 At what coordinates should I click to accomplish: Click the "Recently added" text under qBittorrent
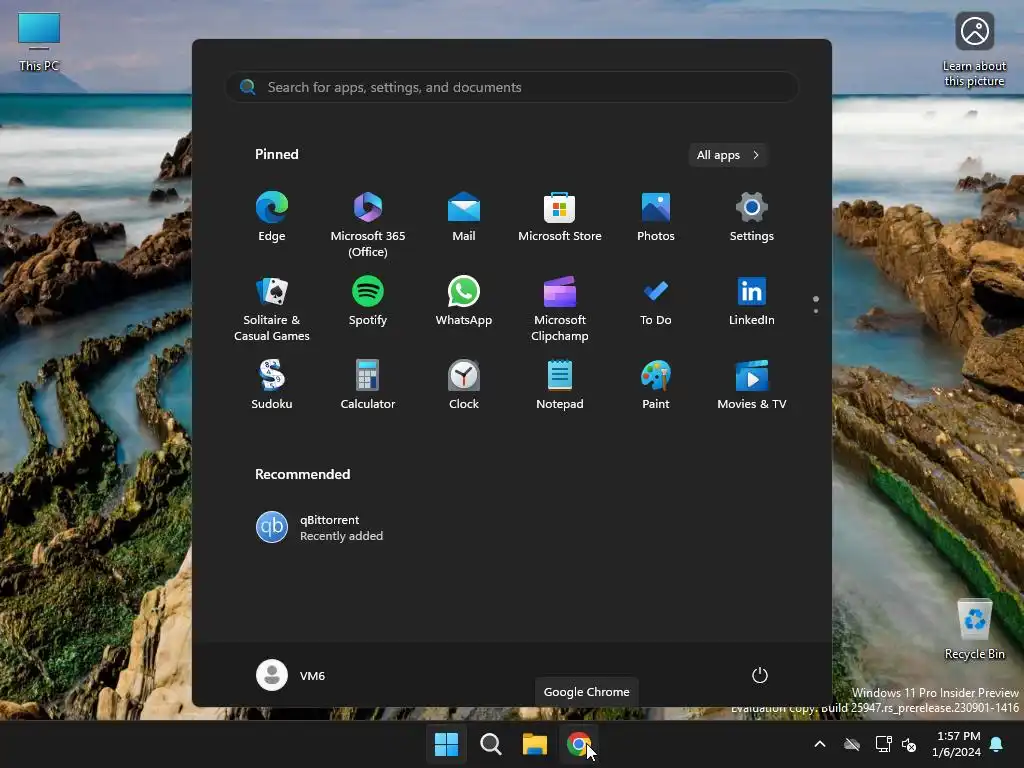[342, 536]
